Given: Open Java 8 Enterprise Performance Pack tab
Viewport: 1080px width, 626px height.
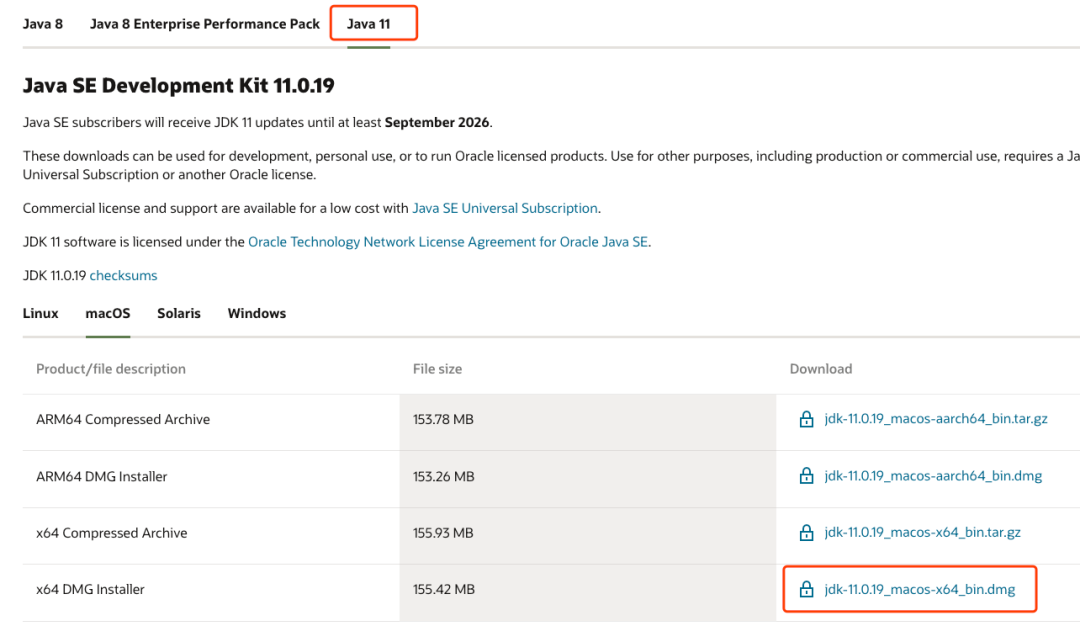Looking at the screenshot, I should [x=205, y=24].
